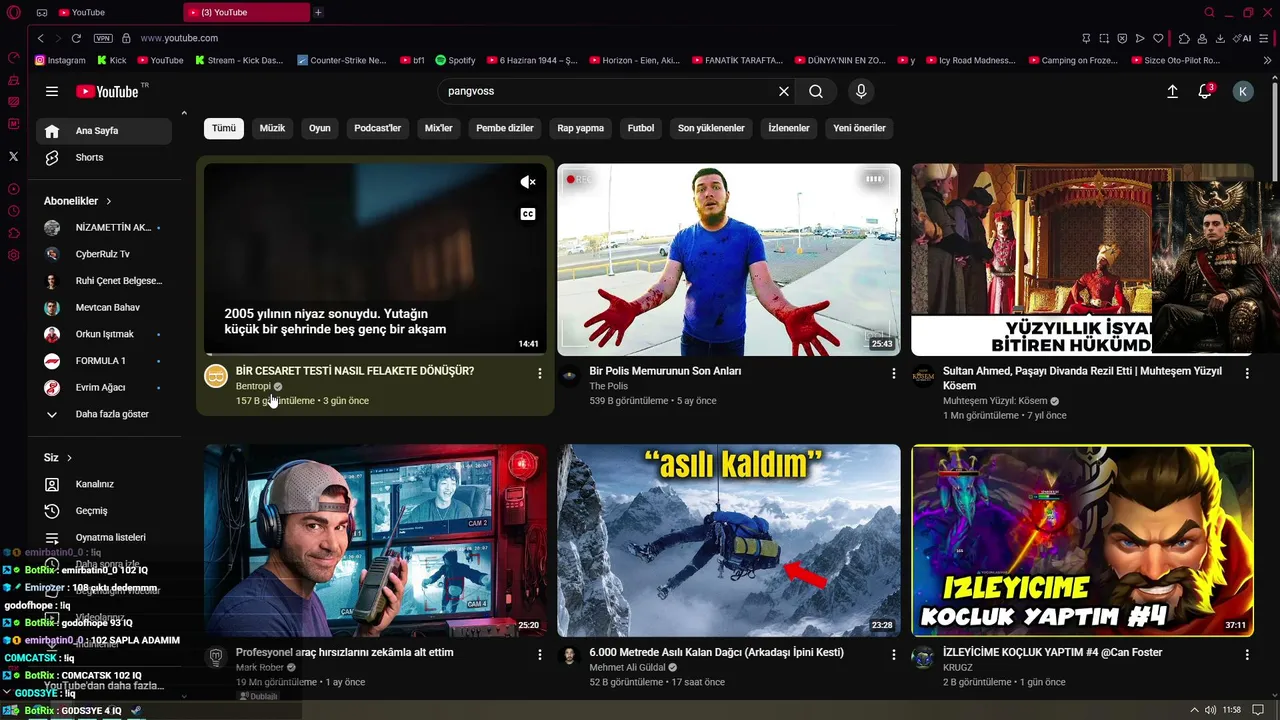Play the "asılı kaldım" mountain climber thumbnail
Viewport: 1280px width, 720px height.
coord(729,540)
